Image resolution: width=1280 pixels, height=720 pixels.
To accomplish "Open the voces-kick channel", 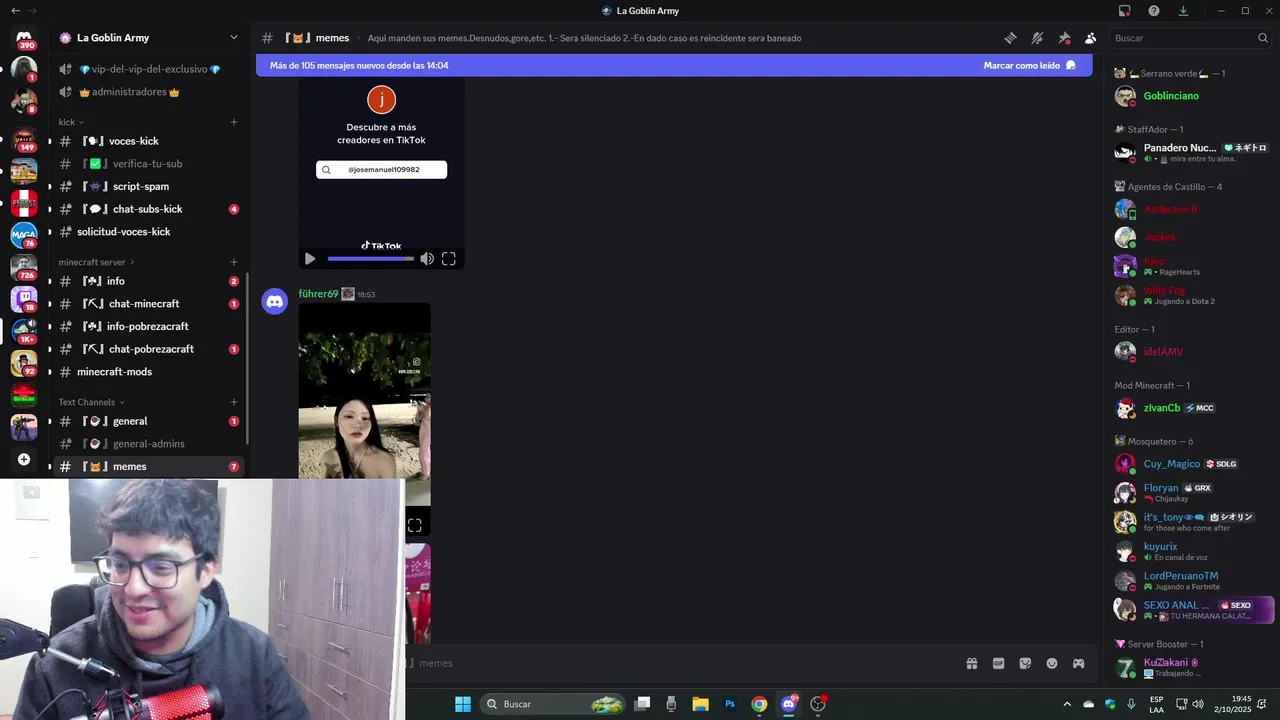I will pos(148,141).
